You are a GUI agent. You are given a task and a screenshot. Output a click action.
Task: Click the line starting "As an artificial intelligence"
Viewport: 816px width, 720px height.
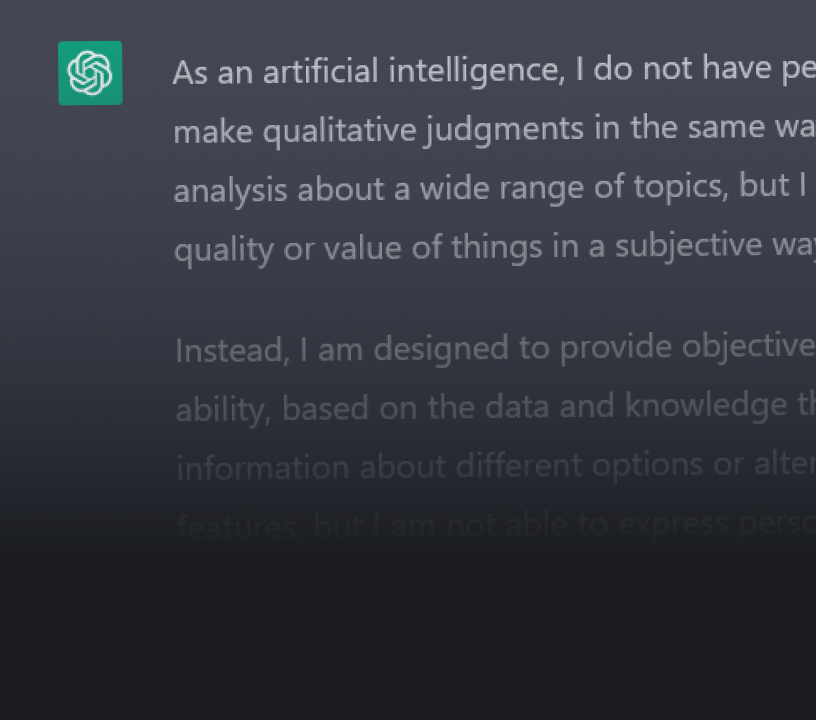click(x=494, y=71)
